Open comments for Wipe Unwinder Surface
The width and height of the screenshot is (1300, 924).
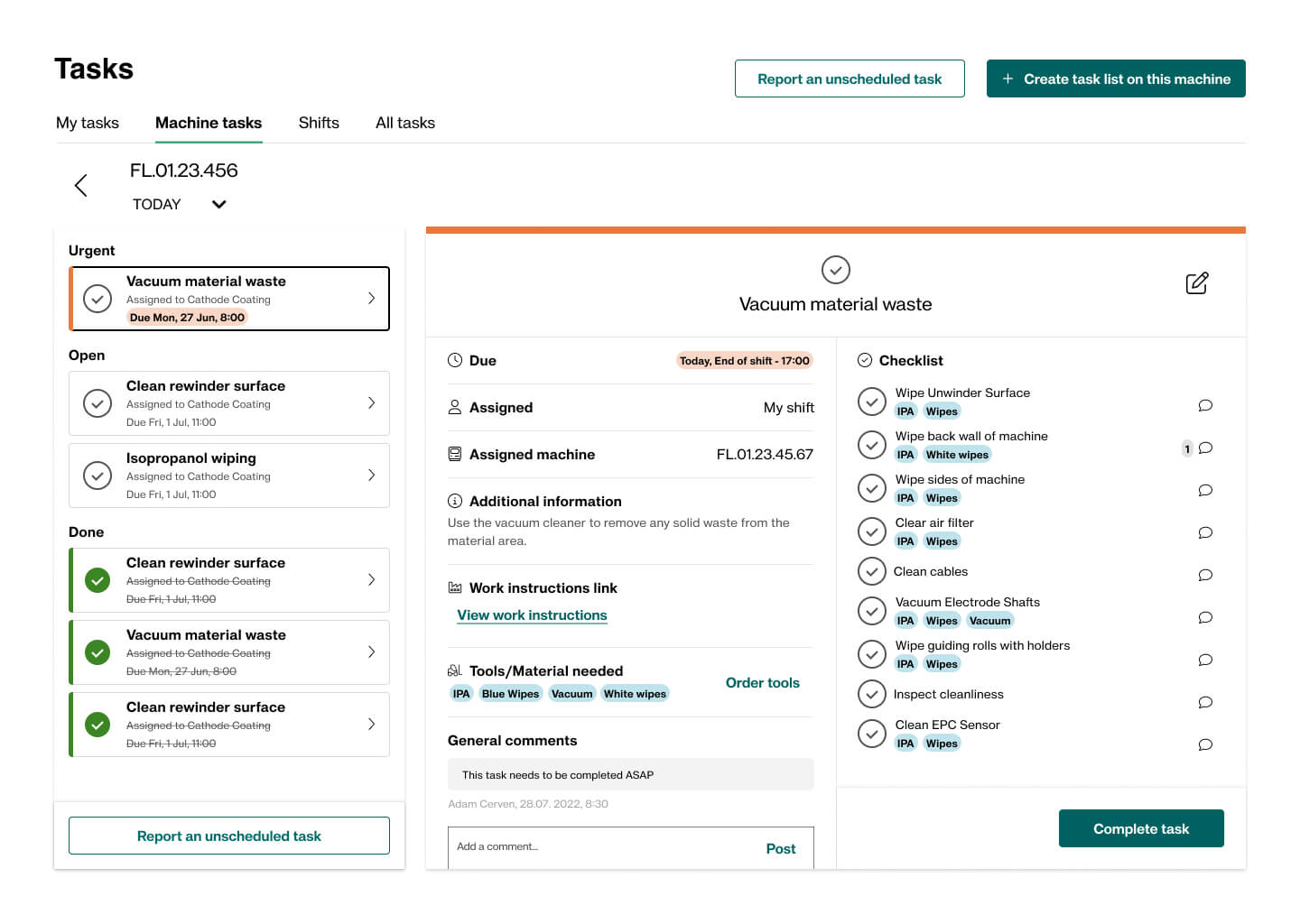[1204, 405]
